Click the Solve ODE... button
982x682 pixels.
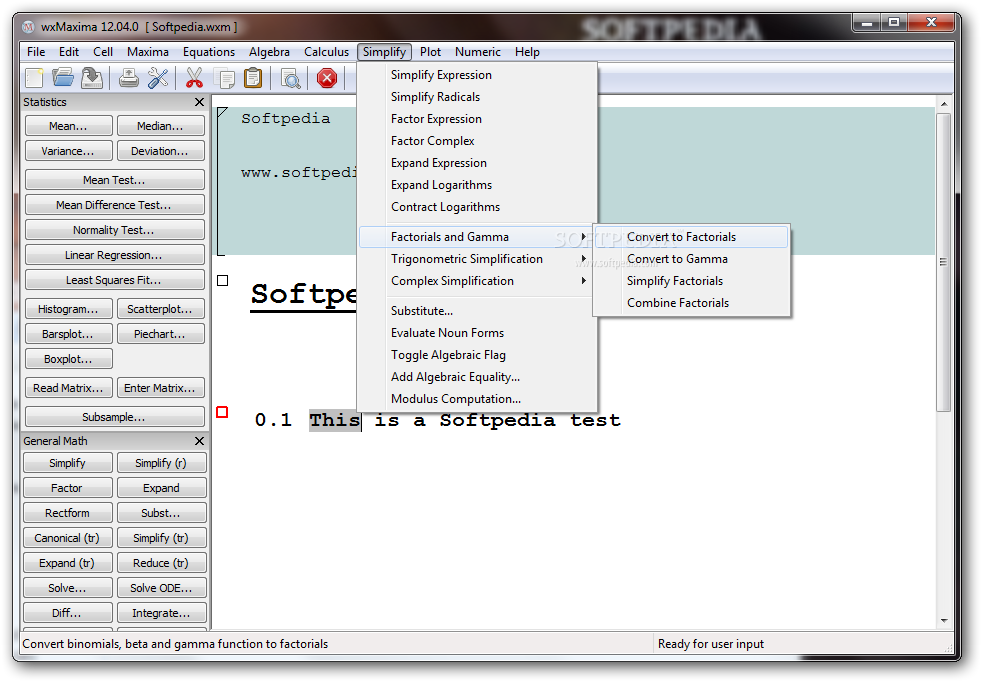tap(161, 587)
